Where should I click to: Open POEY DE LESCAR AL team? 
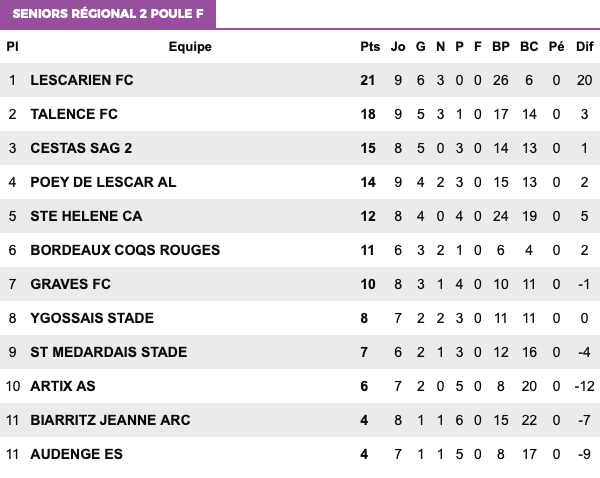coord(103,182)
